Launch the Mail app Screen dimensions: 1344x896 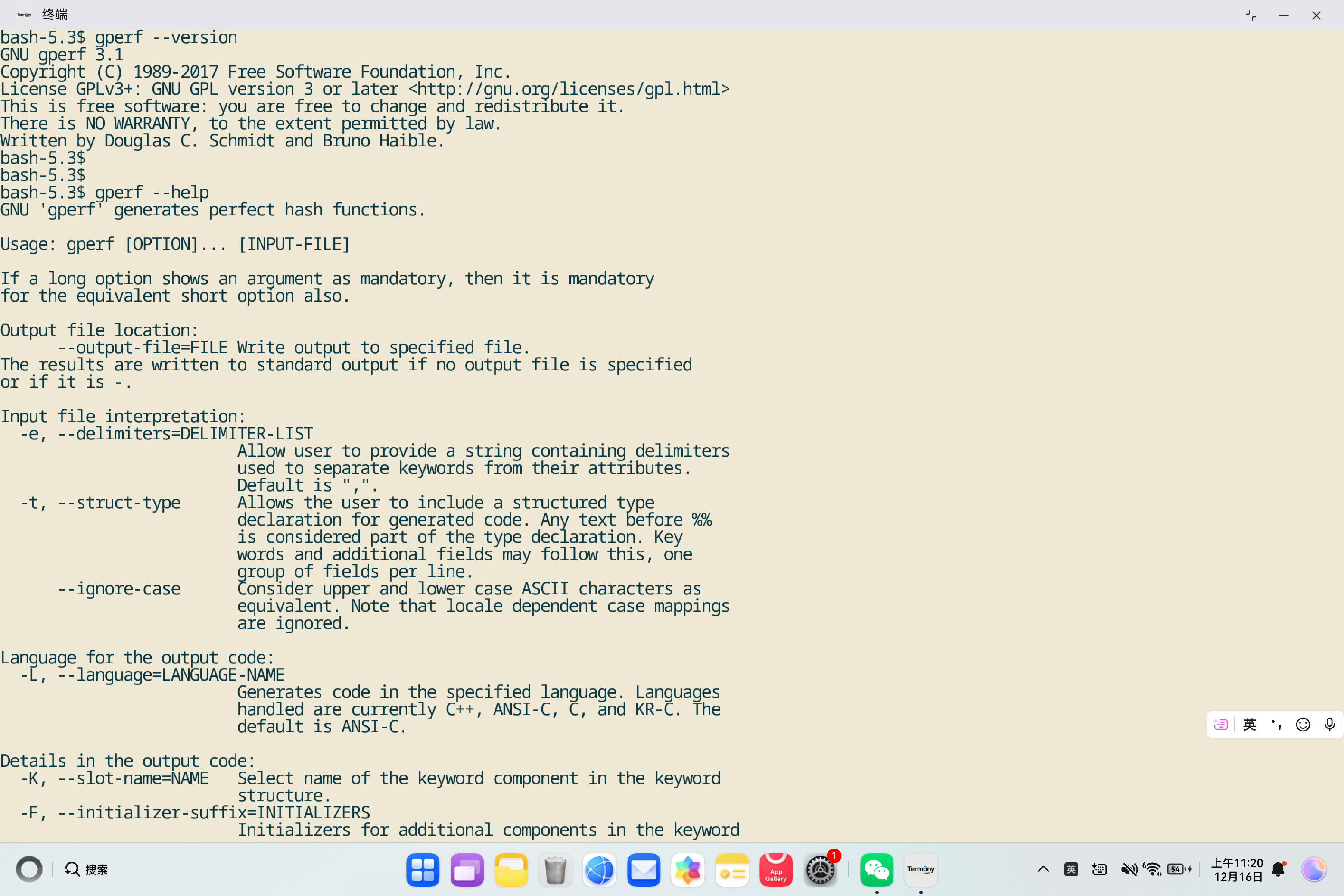644,870
